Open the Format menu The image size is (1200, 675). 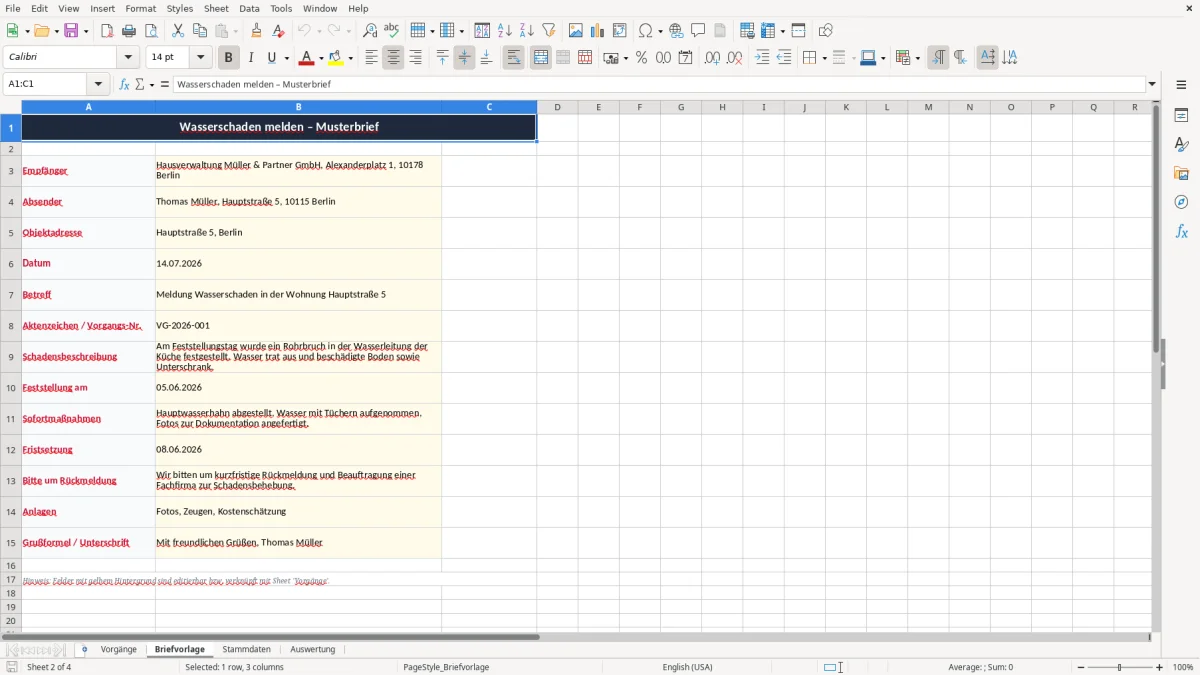pos(141,8)
